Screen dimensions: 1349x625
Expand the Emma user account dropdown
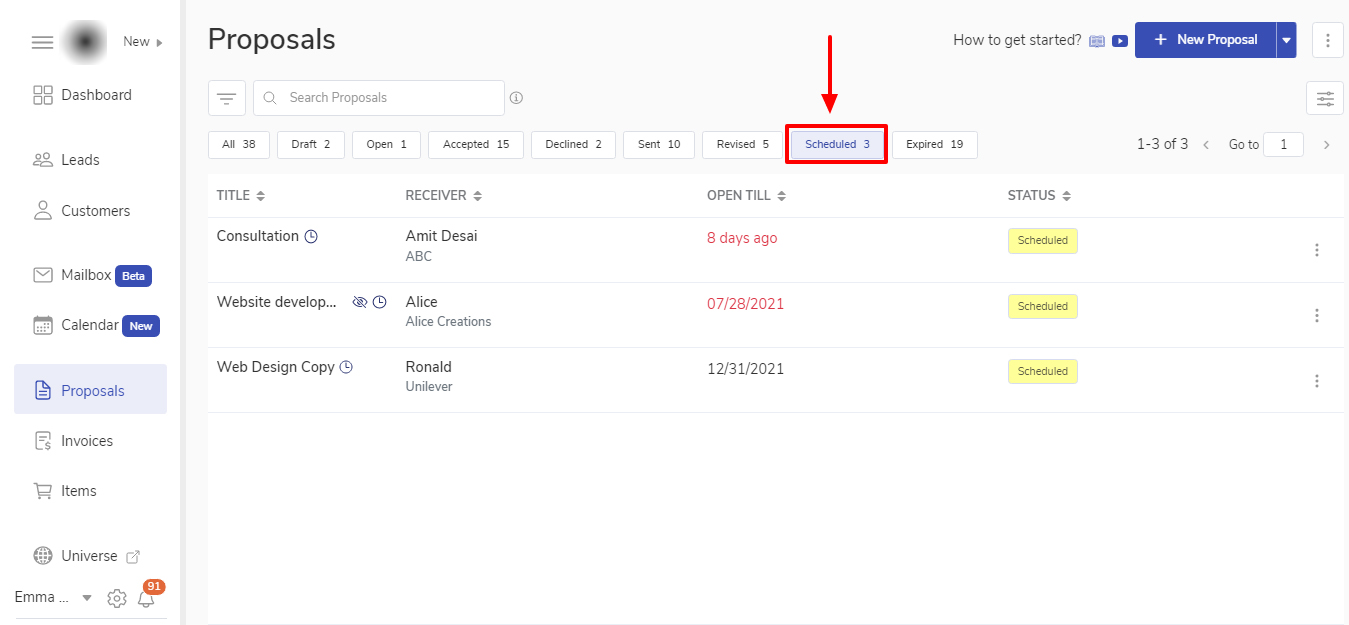[x=87, y=598]
